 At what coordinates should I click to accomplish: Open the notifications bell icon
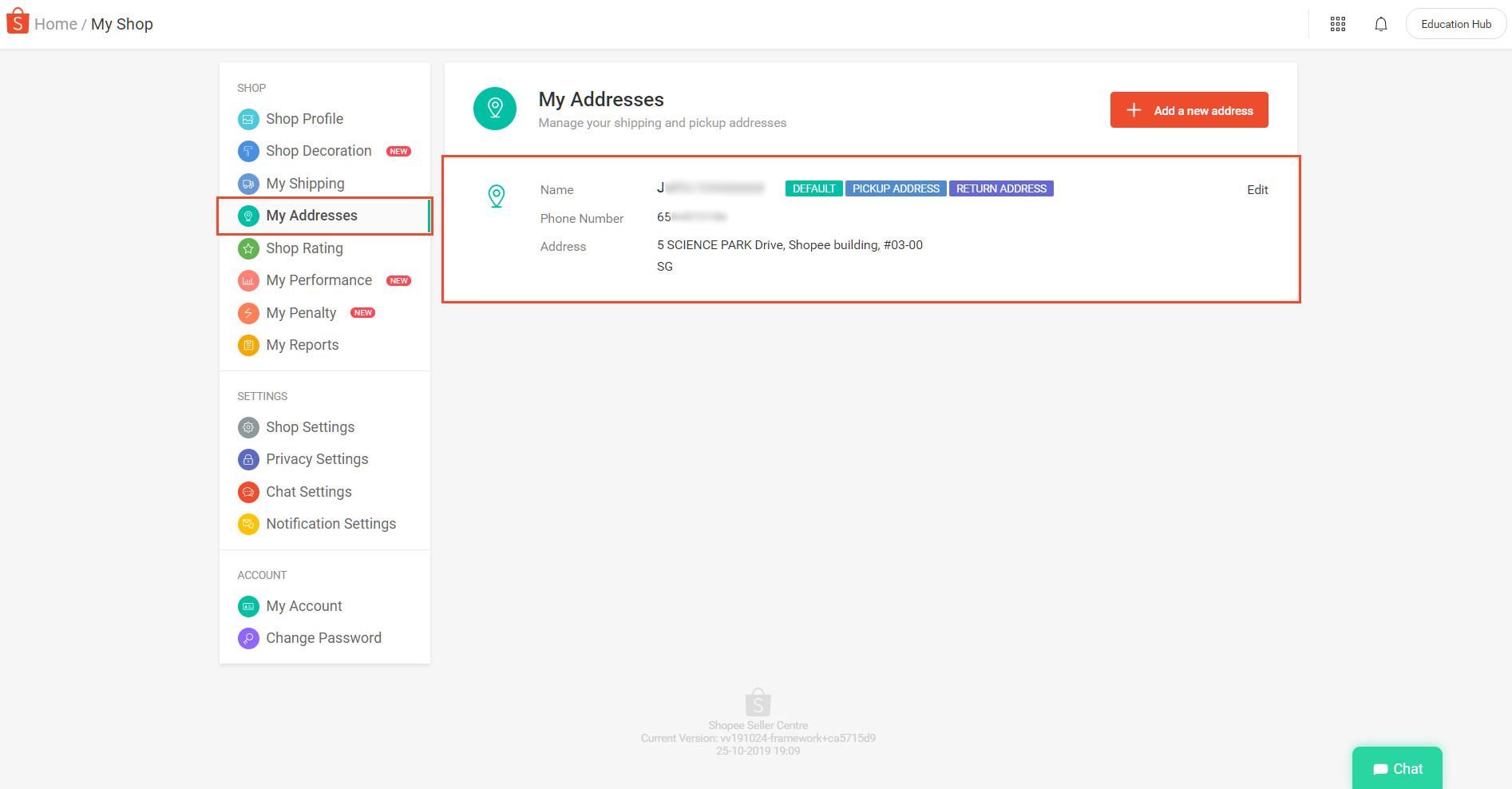click(x=1380, y=24)
